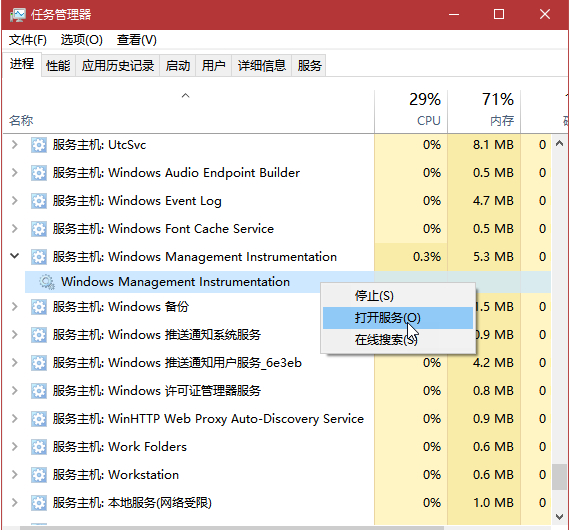Image resolution: width=570 pixels, height=530 pixels.
Task: Click the gear icon of 服务主机: UtcSvc
Action: pos(39,145)
